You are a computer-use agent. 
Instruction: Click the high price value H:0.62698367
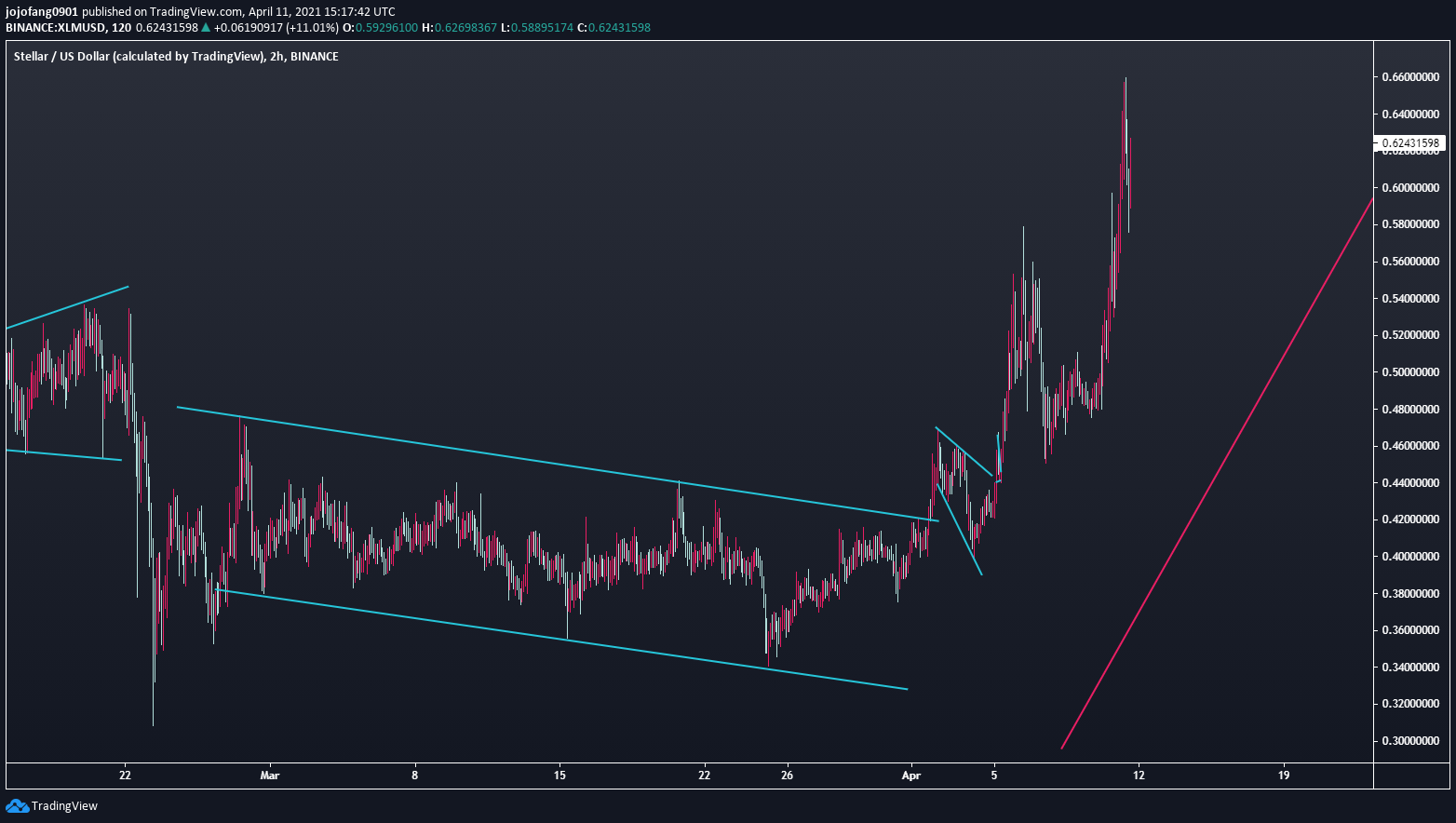(459, 28)
